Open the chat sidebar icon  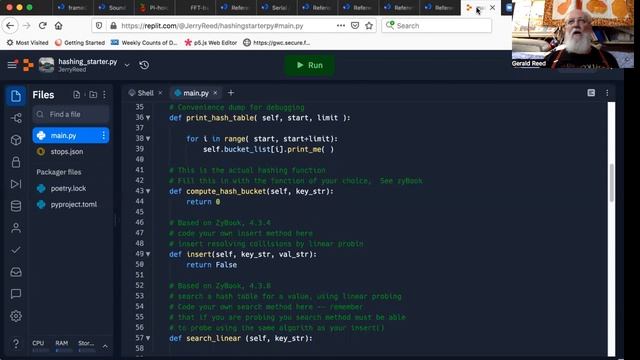click(x=16, y=294)
